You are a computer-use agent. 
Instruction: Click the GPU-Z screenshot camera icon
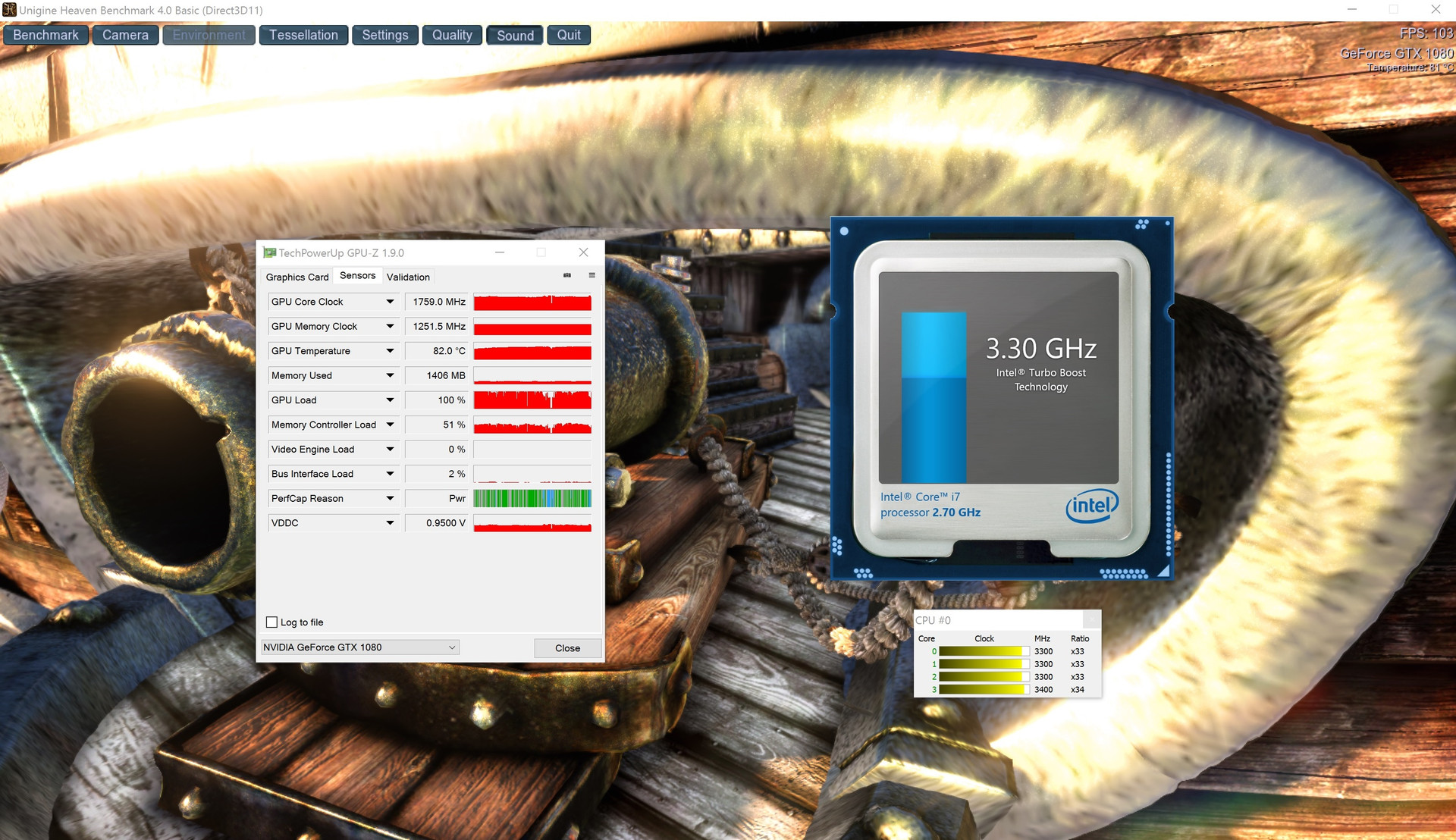click(x=567, y=275)
